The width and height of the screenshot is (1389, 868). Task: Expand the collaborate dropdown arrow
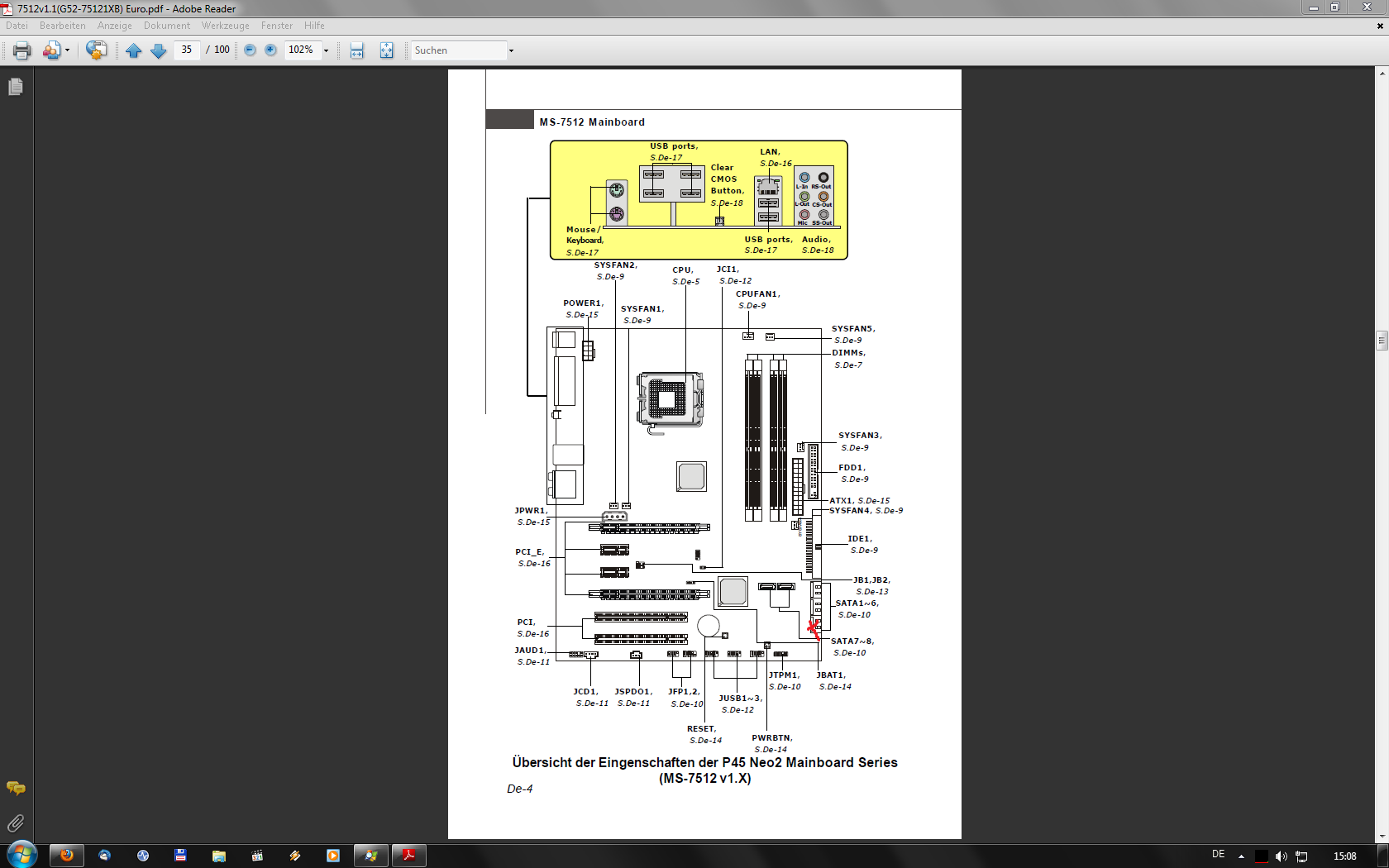[x=67, y=50]
